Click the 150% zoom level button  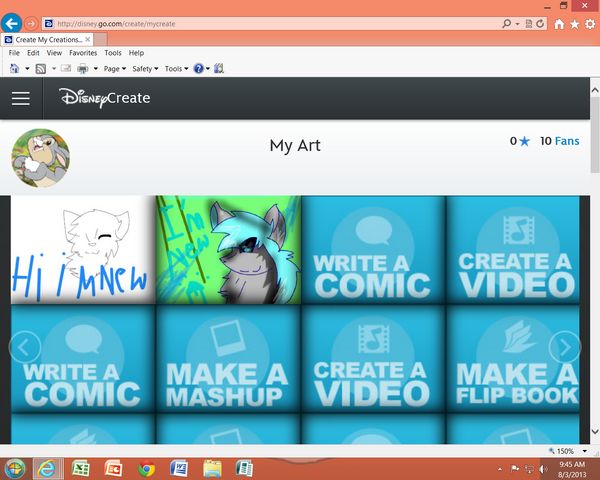point(561,451)
